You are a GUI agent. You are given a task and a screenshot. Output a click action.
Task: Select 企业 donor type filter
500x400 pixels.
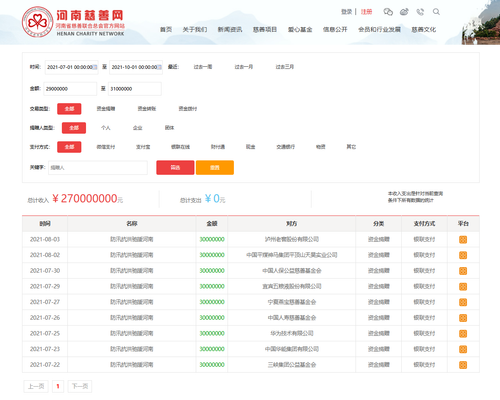click(x=138, y=128)
